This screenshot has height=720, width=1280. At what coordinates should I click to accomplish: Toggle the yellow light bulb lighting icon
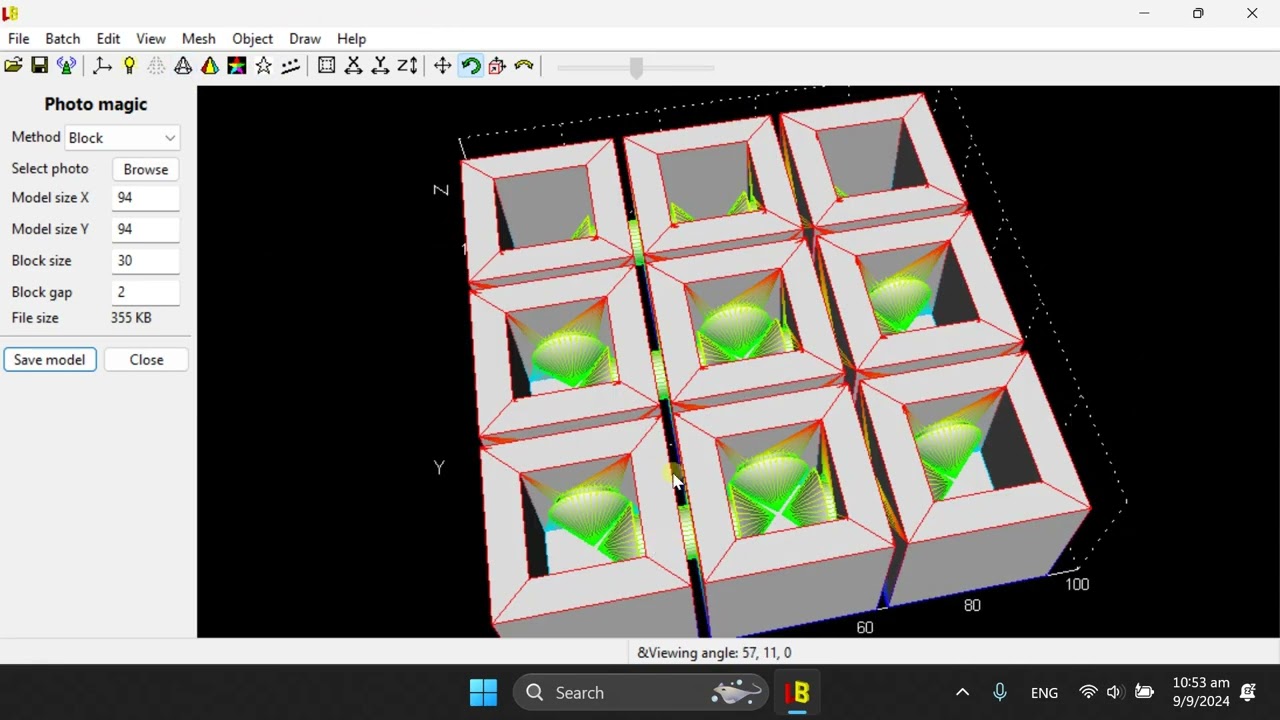coord(129,66)
